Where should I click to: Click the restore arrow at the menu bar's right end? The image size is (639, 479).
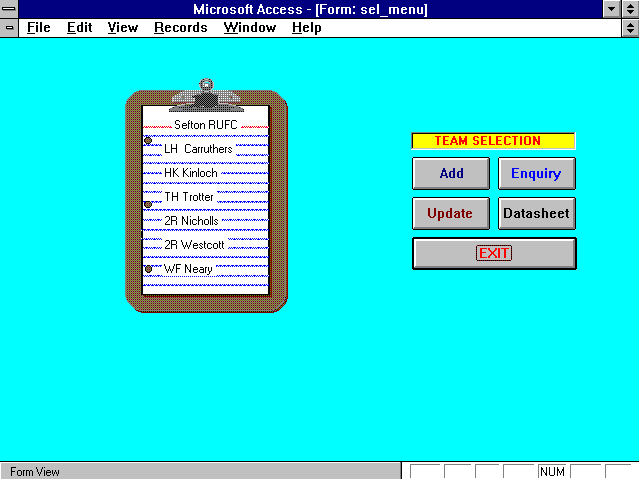[628, 28]
